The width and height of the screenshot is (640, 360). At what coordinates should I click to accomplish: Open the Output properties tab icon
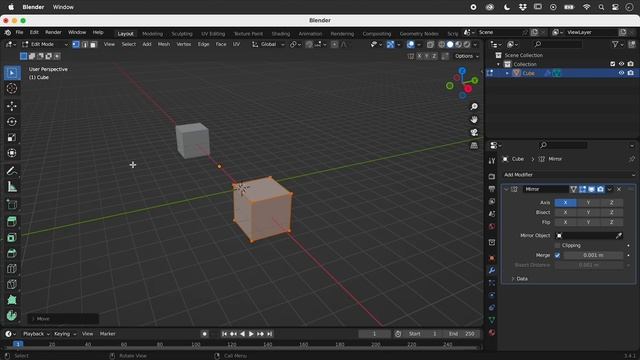(492, 189)
